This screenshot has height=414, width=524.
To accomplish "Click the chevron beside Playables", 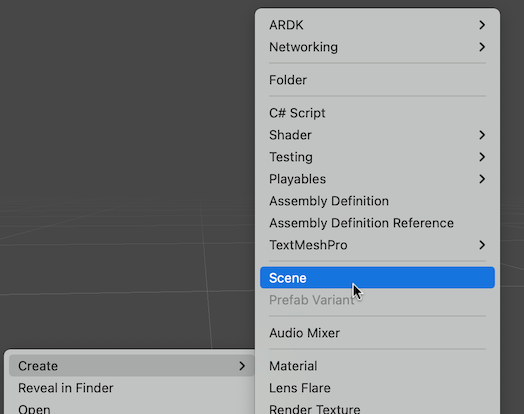I will coord(482,179).
